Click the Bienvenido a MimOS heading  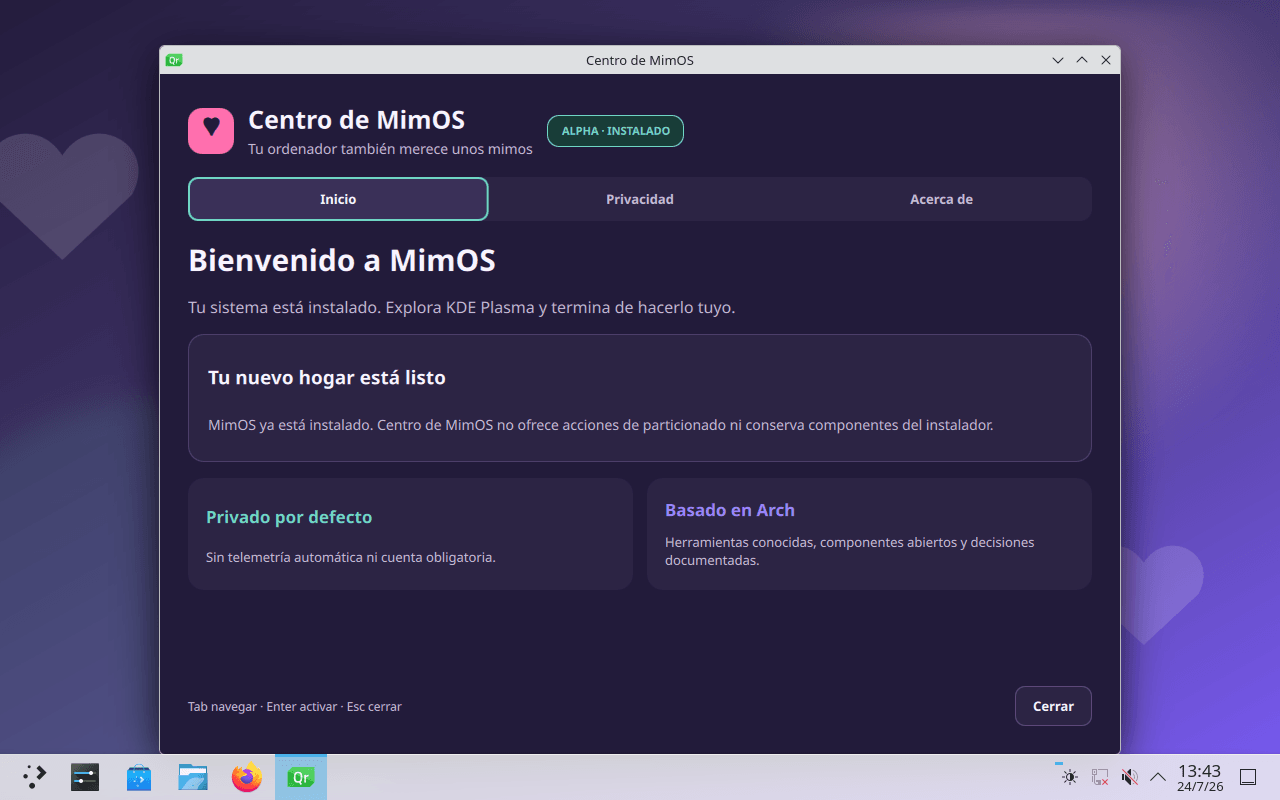[x=342, y=260]
